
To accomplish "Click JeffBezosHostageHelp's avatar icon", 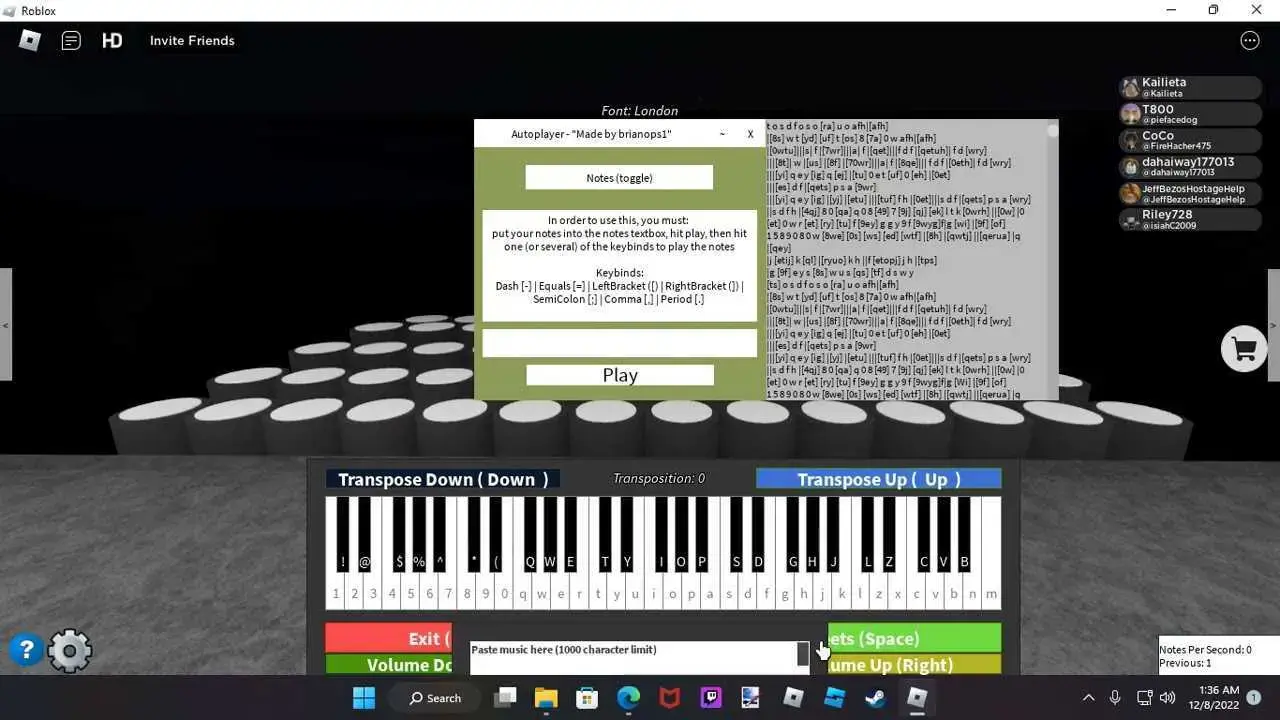I will (1130, 193).
